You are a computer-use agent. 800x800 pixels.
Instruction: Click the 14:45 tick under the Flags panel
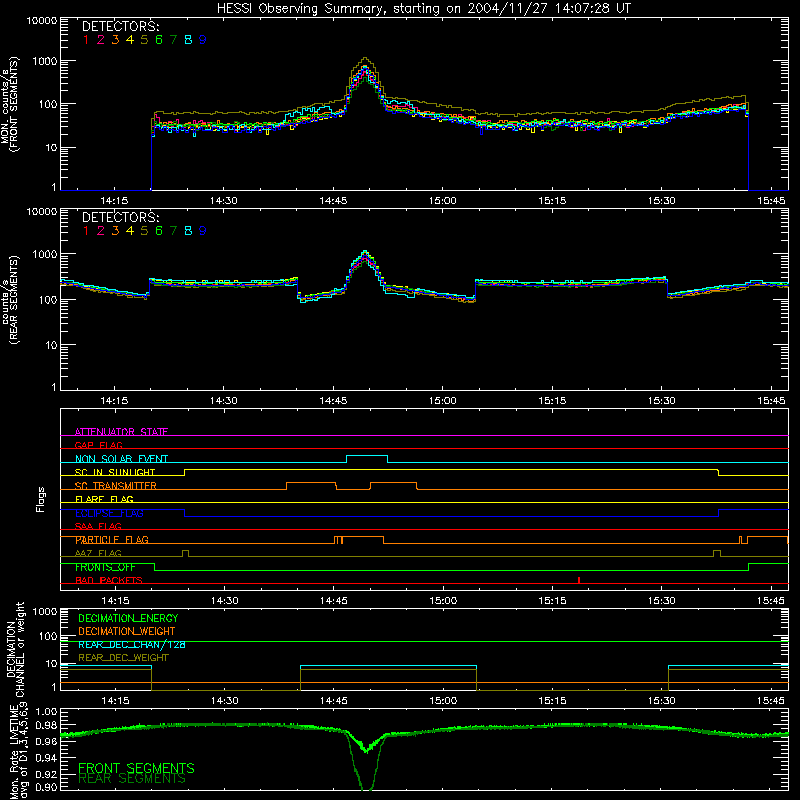(334, 601)
